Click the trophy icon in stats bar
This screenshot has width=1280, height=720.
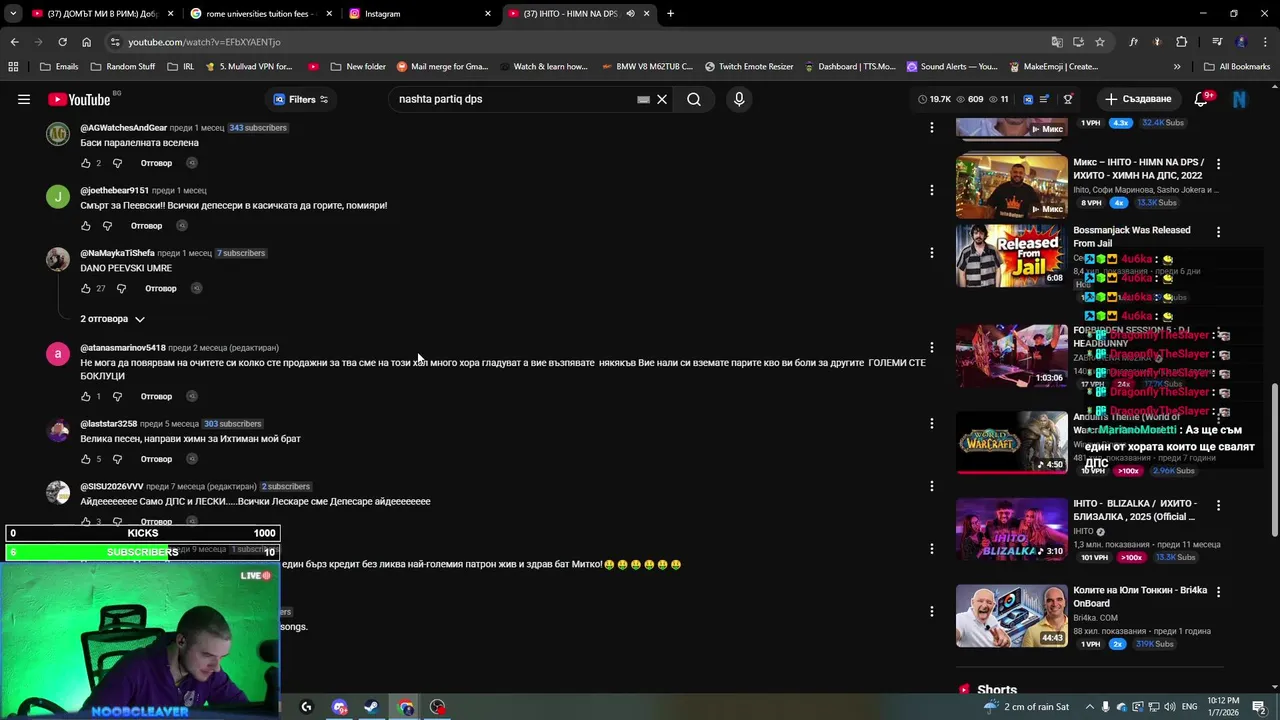pos(1068,99)
